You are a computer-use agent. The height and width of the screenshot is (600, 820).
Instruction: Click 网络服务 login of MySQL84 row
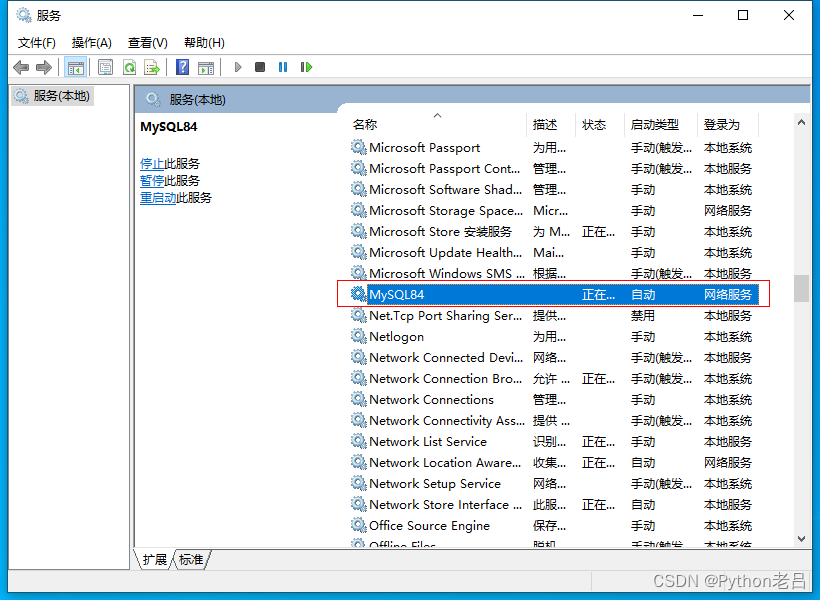click(727, 295)
